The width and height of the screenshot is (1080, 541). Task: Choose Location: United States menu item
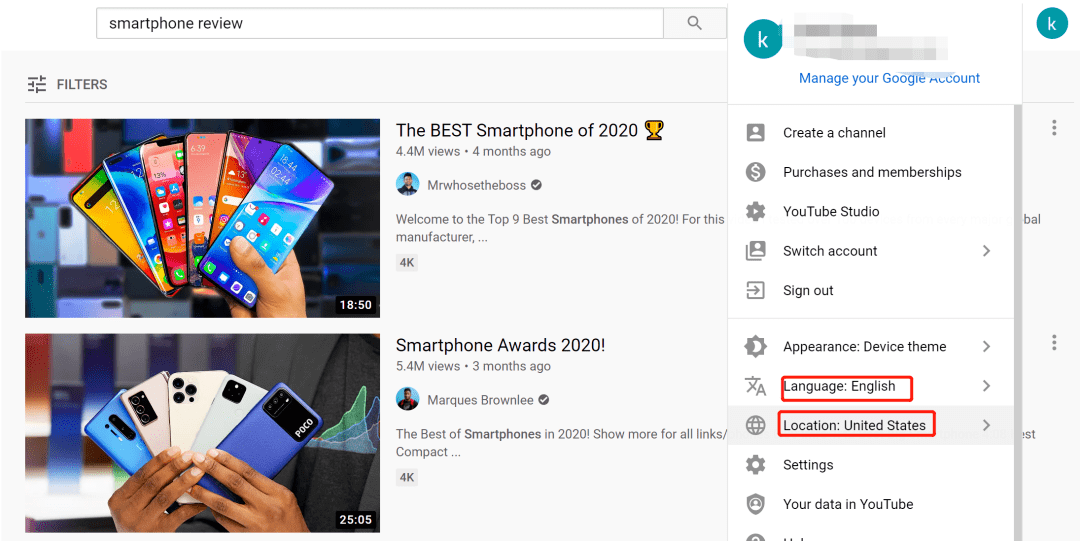871,425
